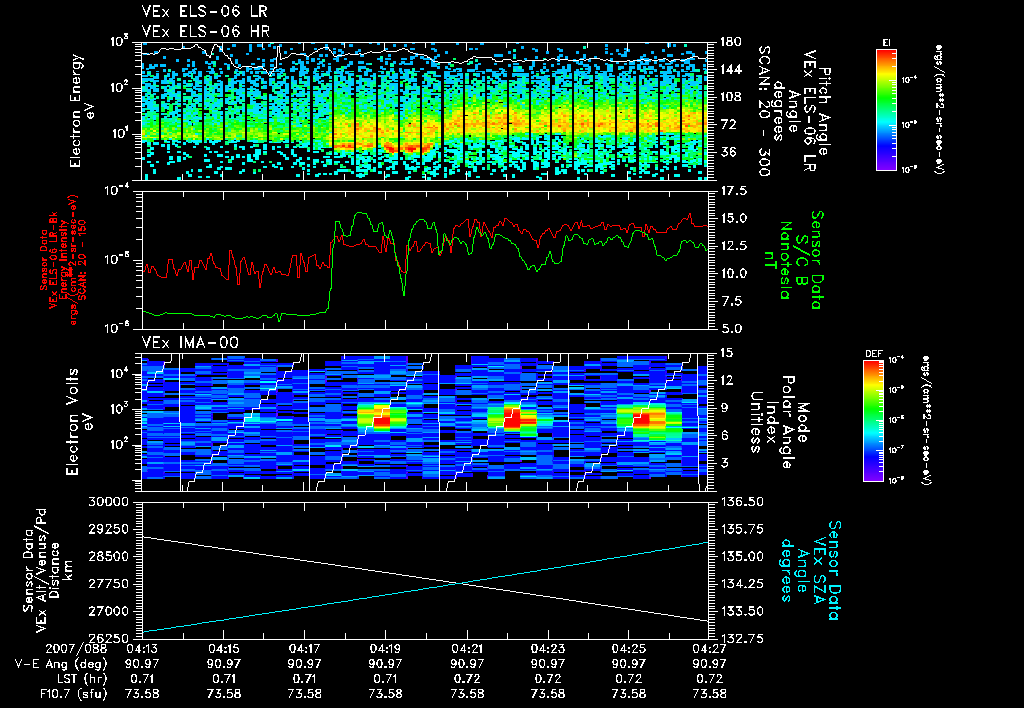Click the green magnetic field dip after 04:19
The width and height of the screenshot is (1024, 708).
pos(404,287)
